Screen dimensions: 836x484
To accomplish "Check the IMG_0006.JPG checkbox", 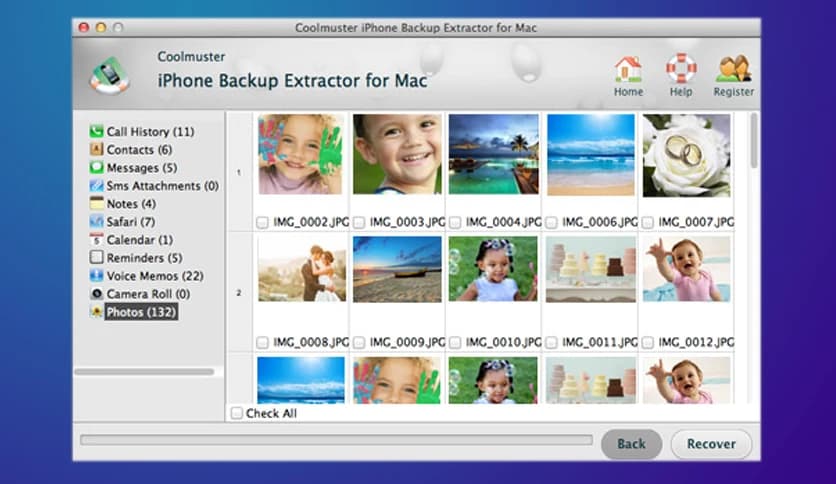I will (x=552, y=222).
